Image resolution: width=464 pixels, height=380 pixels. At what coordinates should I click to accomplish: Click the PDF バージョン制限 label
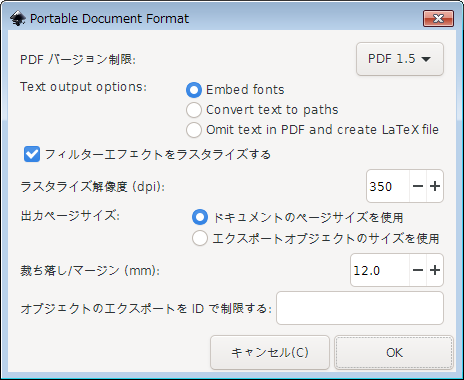(x=78, y=59)
